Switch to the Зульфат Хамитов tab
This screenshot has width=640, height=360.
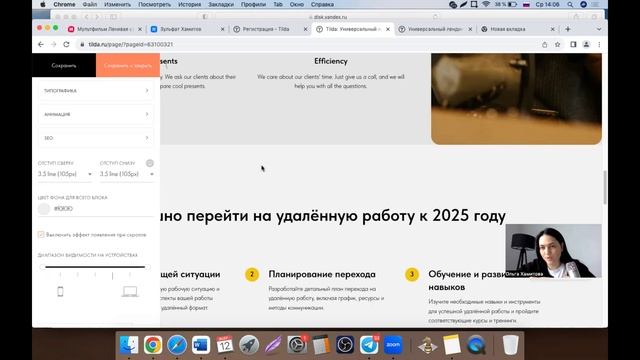click(x=181, y=29)
